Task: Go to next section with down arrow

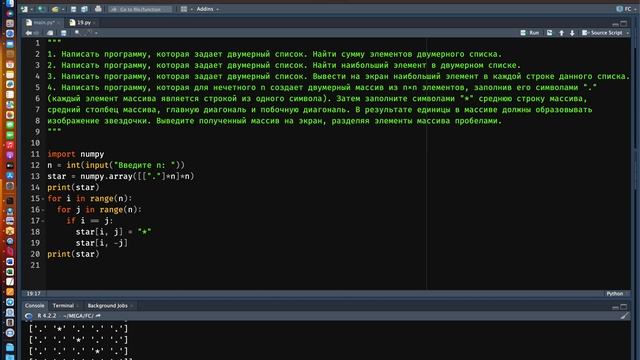Action: pyautogui.click(x=572, y=33)
